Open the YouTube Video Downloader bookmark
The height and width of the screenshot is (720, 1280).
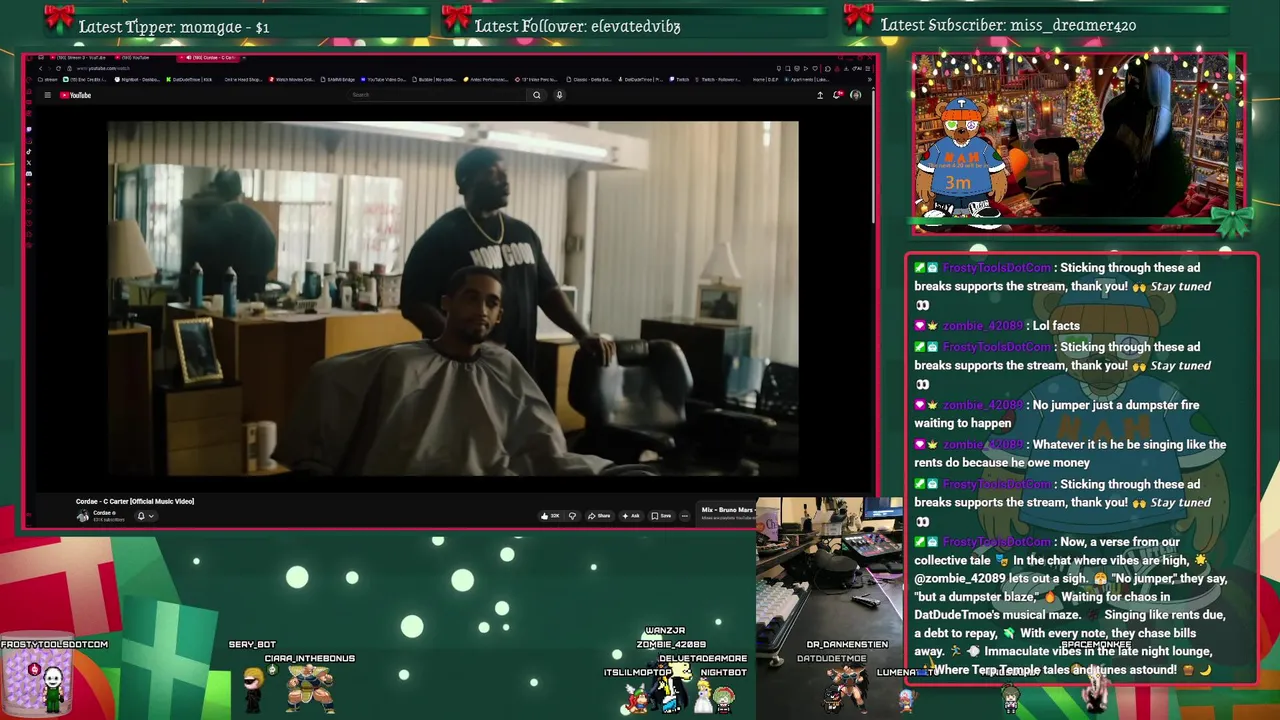383,79
